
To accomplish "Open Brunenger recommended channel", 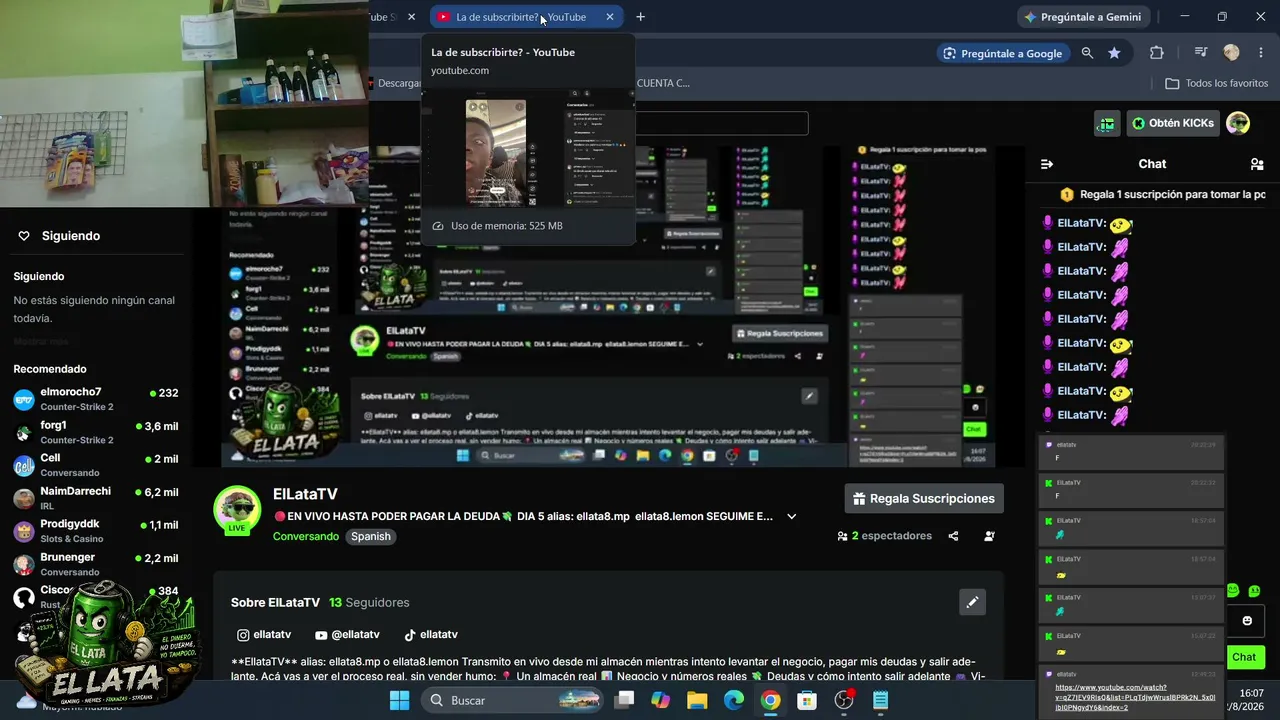I will (96, 564).
